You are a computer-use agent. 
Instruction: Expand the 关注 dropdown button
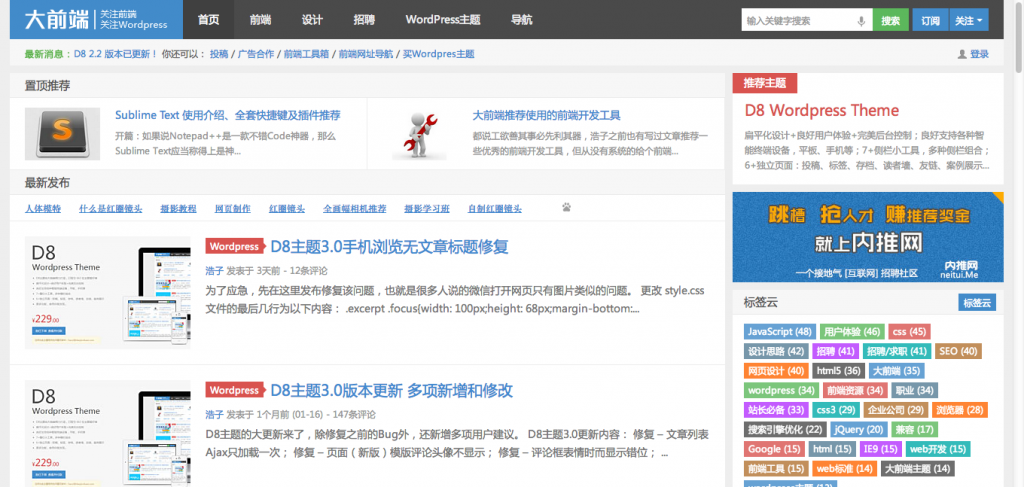coord(969,20)
